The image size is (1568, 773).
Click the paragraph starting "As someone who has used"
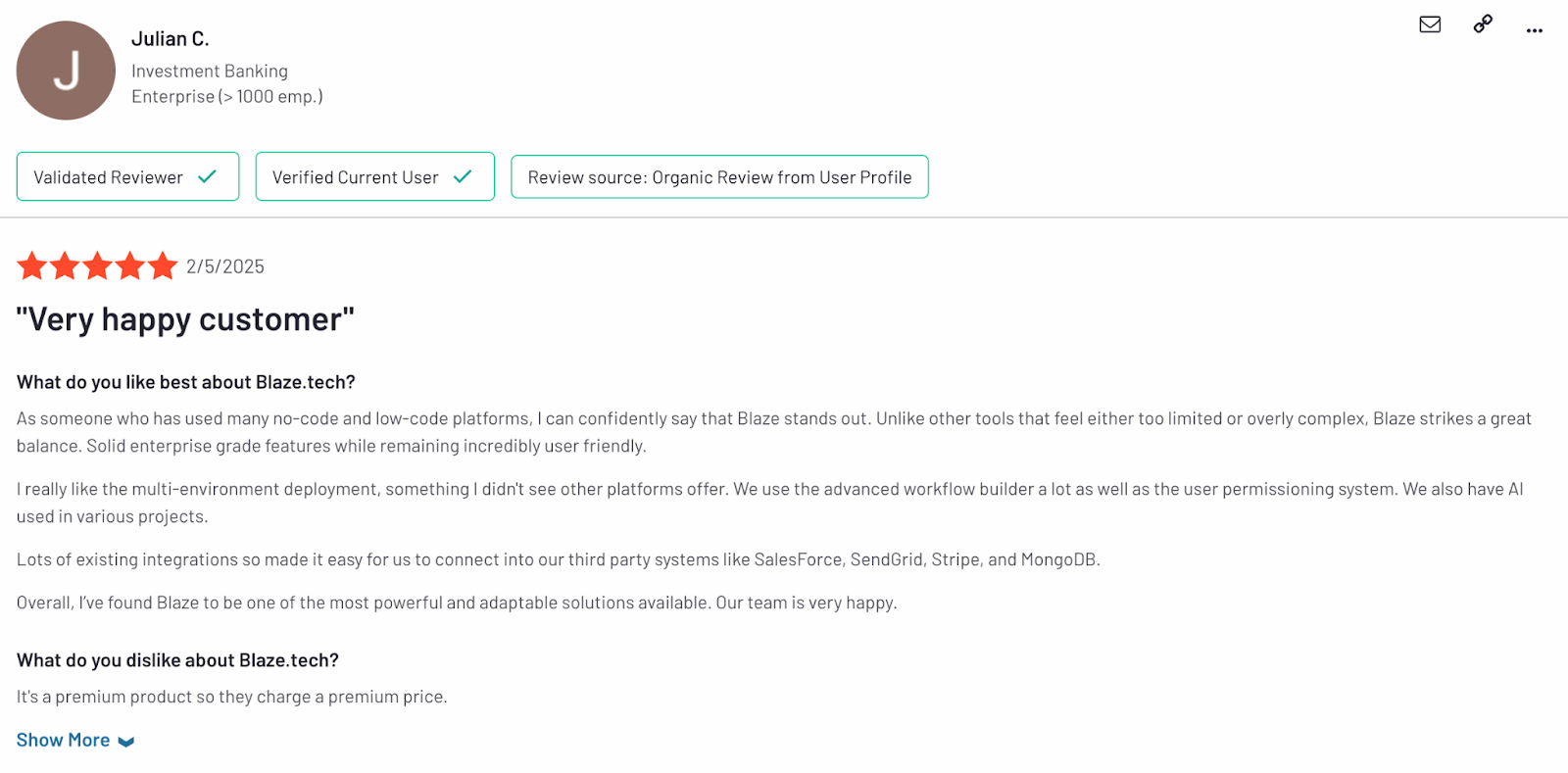(x=774, y=432)
